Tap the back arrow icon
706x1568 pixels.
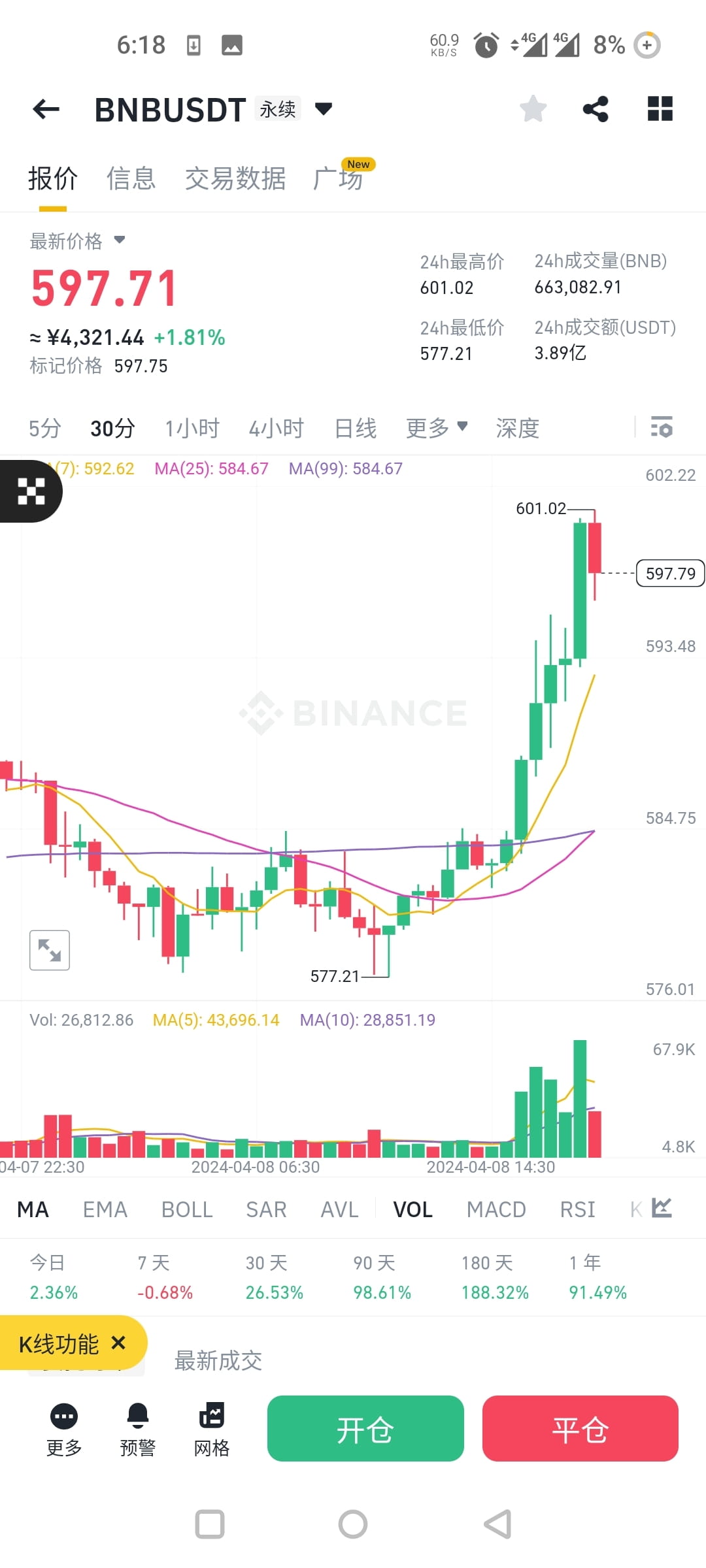point(46,109)
